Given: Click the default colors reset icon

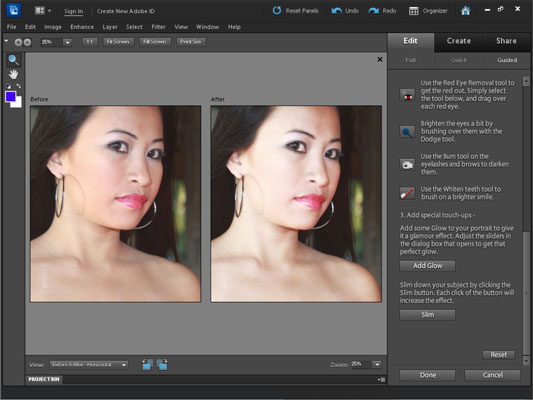Looking at the screenshot, I should pyautogui.click(x=8, y=86).
